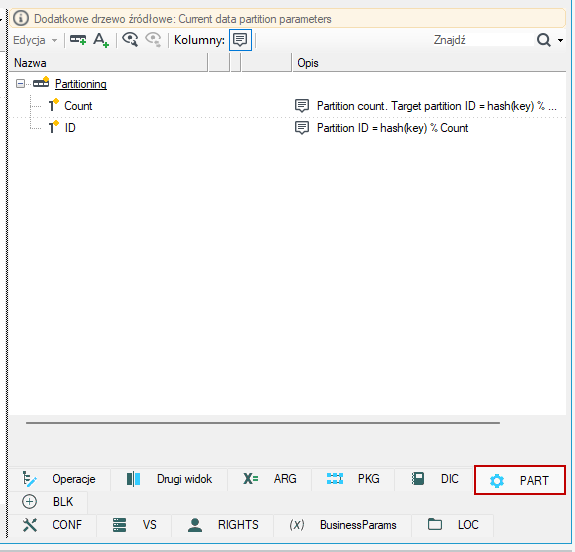Open the BLK tab
575x552 pixels.
[48, 502]
